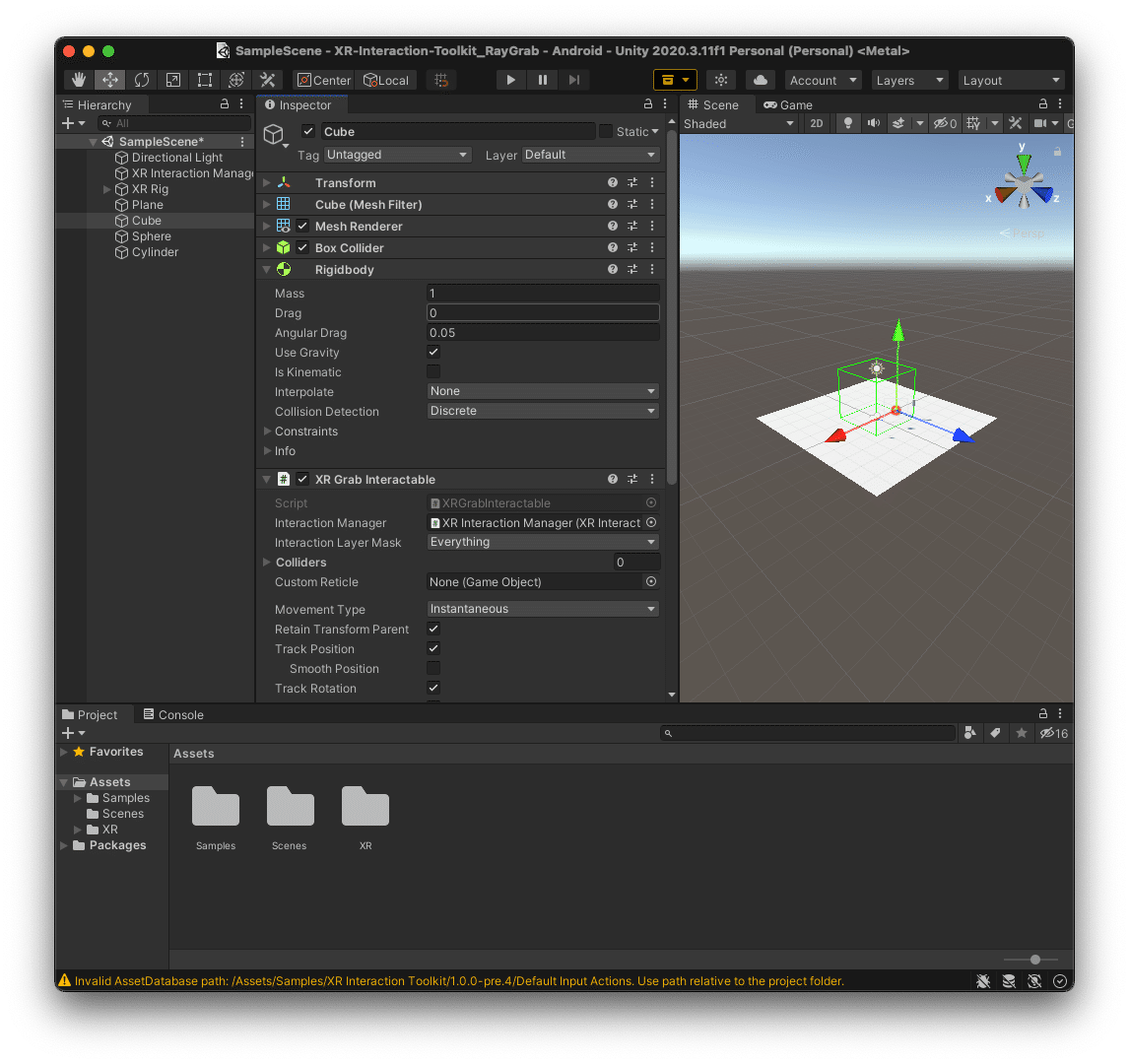Click the orientation gizmo in Scene
The height and width of the screenshot is (1064, 1129).
click(x=1024, y=184)
